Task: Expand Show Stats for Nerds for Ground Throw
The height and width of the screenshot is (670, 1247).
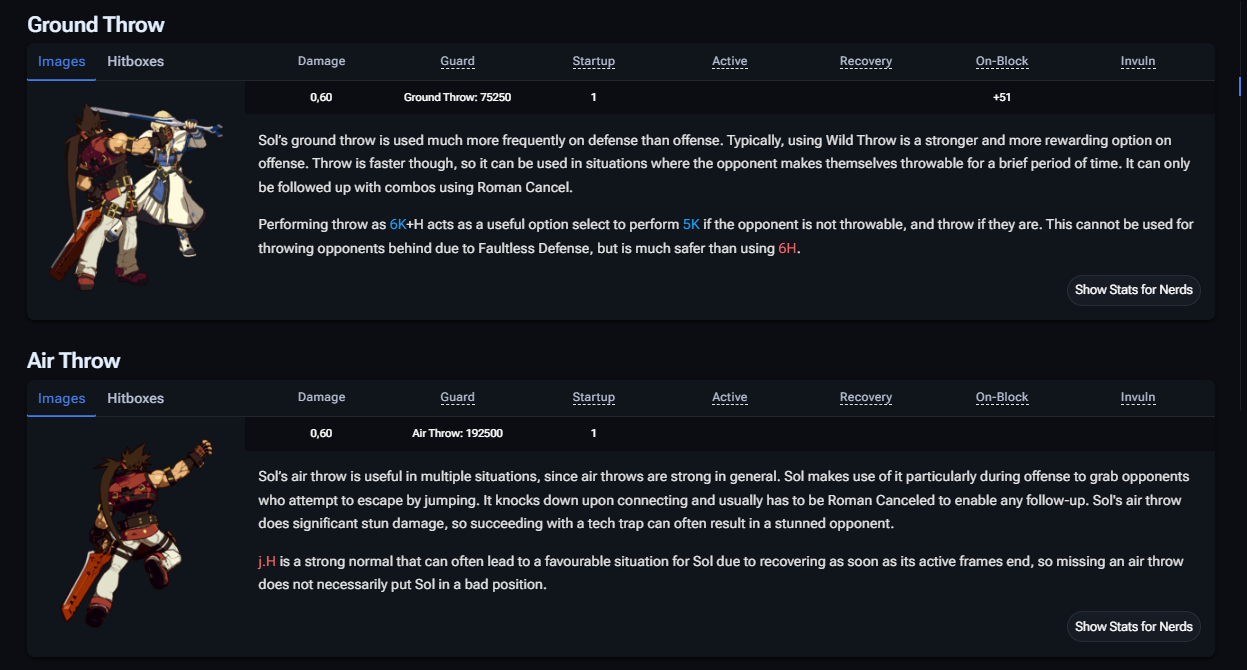Action: tap(1133, 290)
